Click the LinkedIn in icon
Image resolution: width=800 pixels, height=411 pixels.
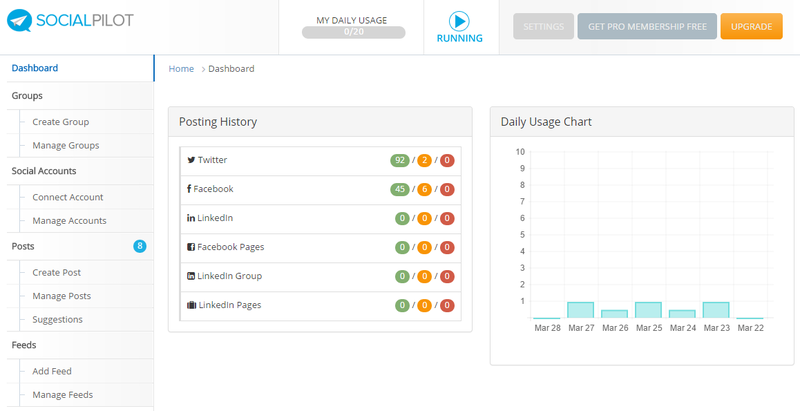[191, 218]
